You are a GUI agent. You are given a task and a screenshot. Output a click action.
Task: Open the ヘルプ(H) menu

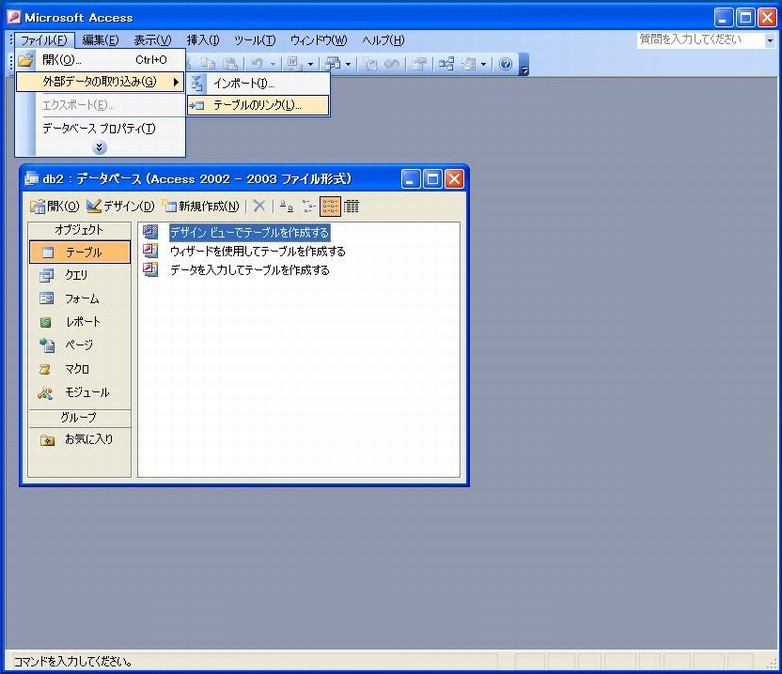coord(383,40)
